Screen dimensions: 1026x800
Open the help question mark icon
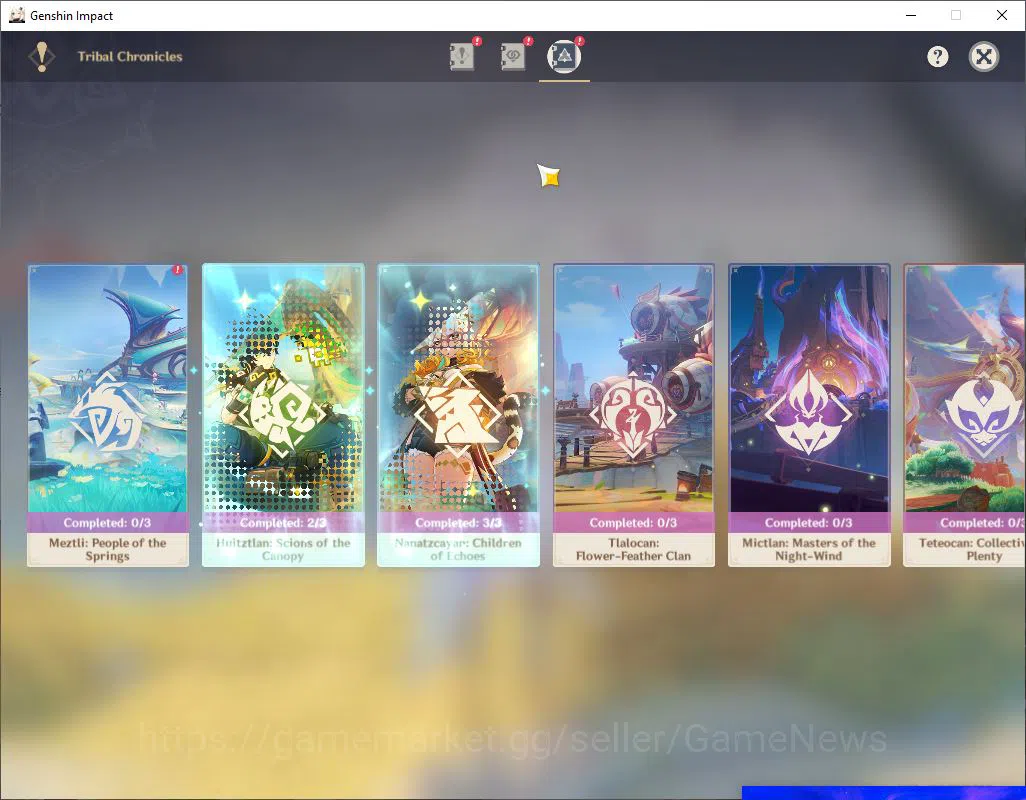pyautogui.click(x=938, y=57)
